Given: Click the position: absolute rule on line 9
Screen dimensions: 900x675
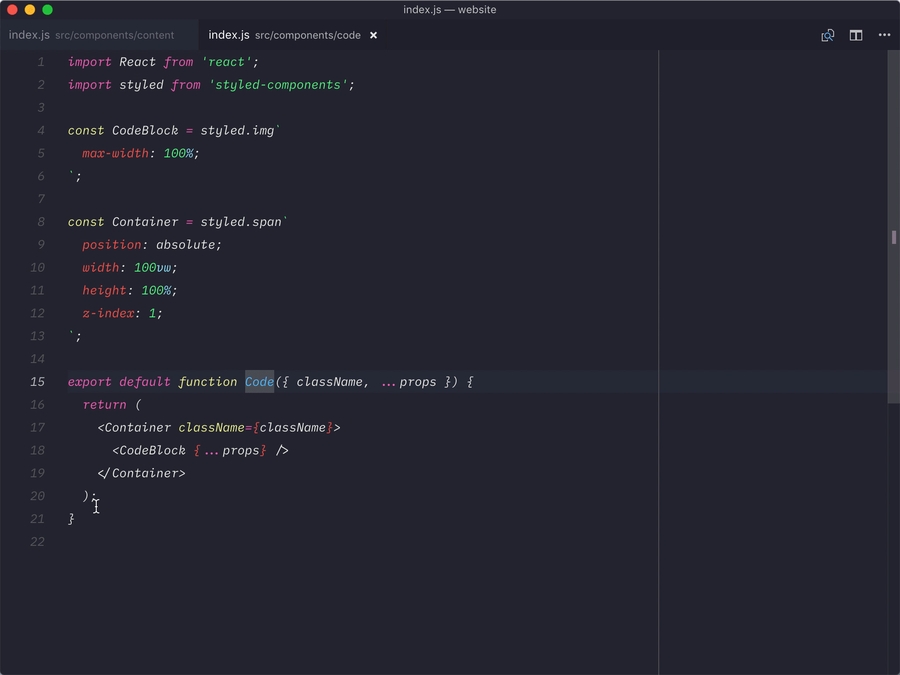Looking at the screenshot, I should [x=148, y=244].
